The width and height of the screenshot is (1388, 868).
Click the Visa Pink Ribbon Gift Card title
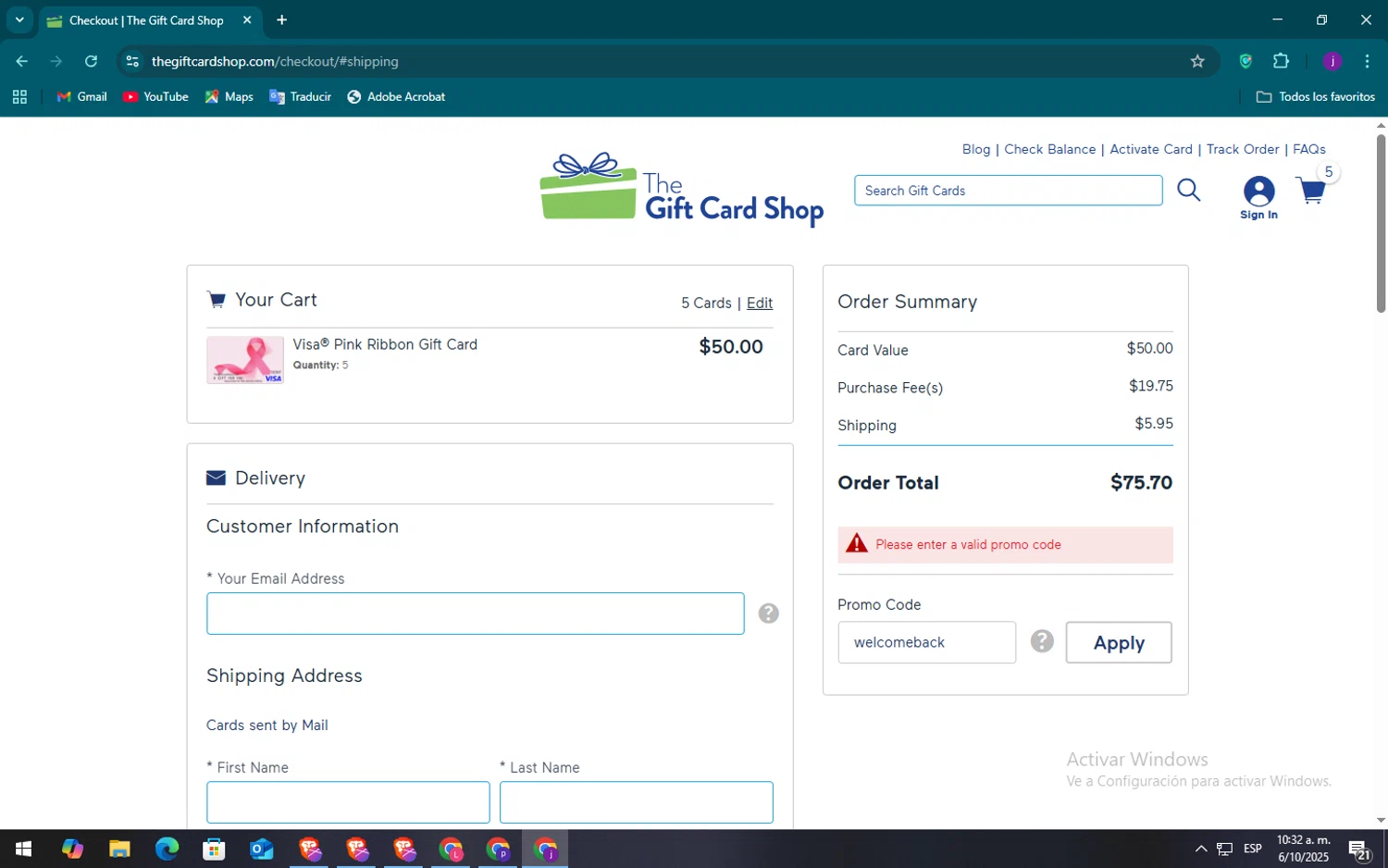(x=385, y=344)
